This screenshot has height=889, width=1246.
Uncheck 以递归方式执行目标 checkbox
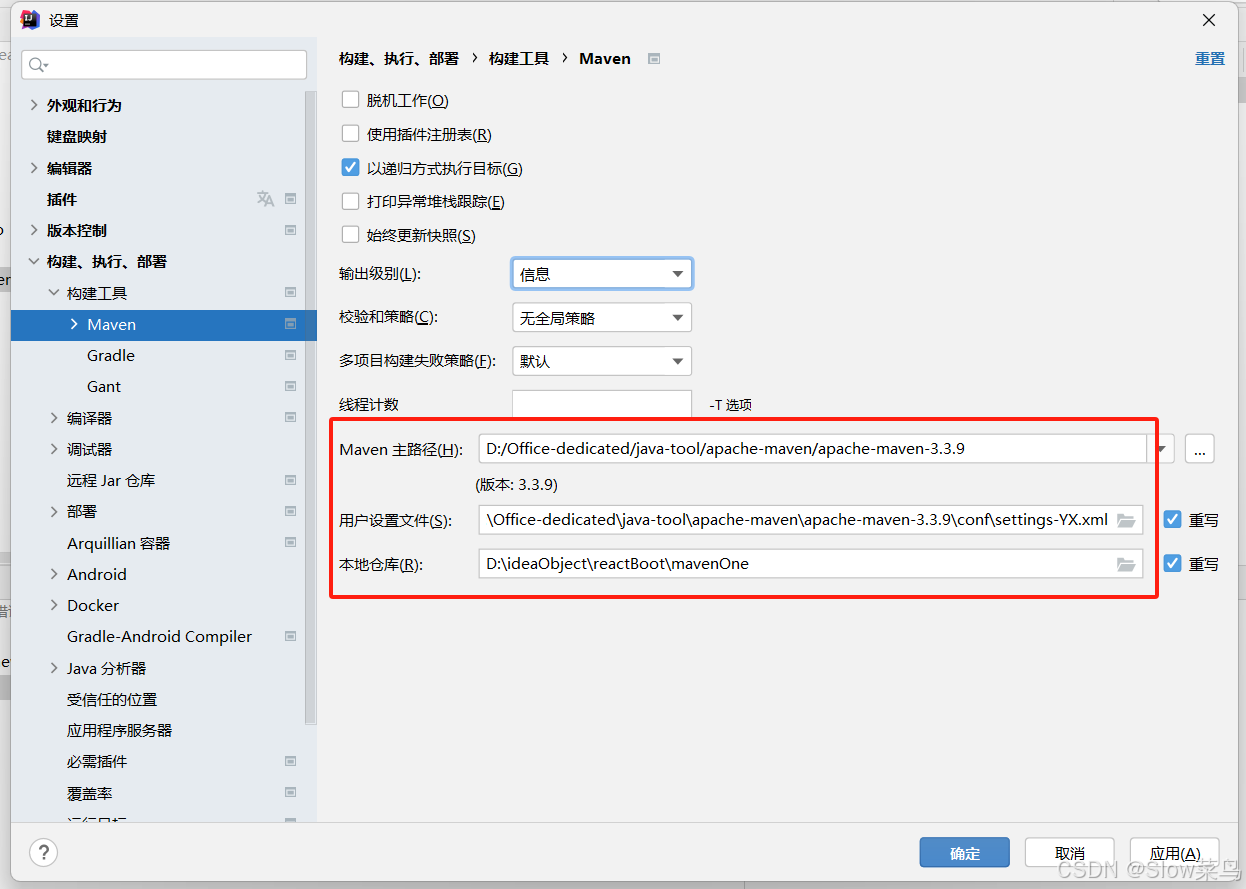(x=350, y=168)
